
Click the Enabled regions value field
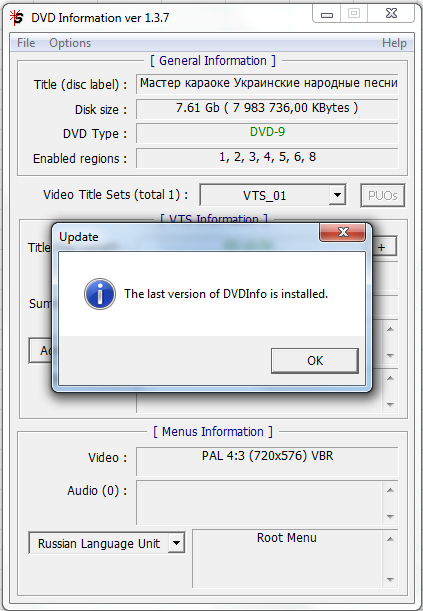tap(267, 158)
